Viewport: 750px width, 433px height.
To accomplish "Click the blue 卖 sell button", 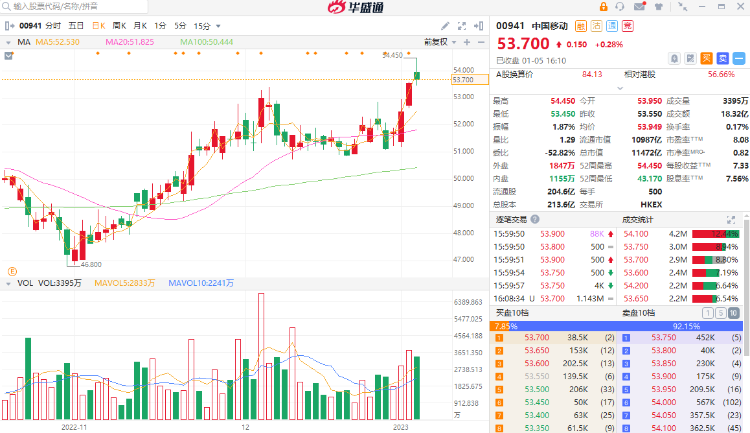I will click(x=723, y=58).
